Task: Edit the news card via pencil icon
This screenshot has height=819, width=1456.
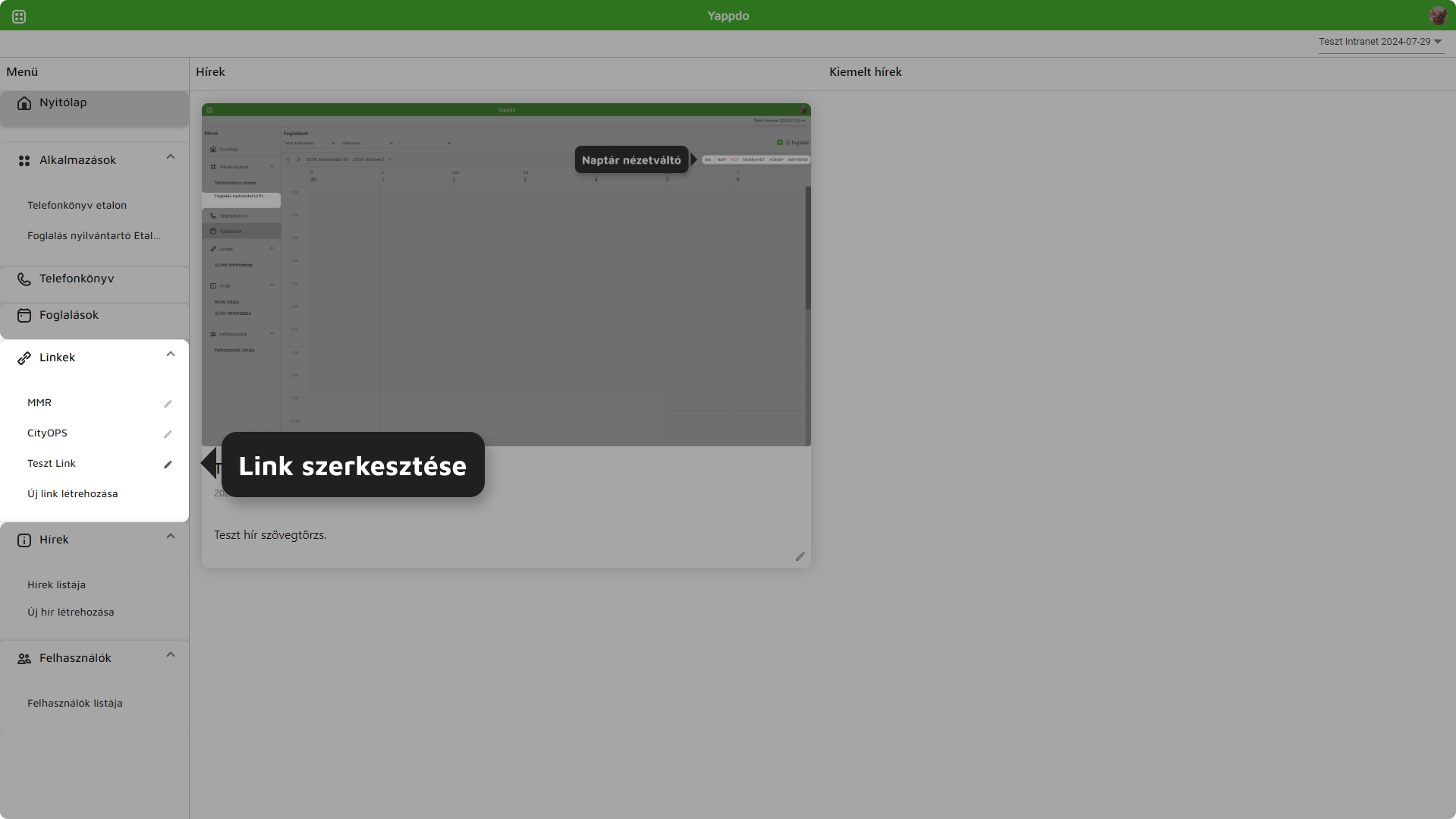Action: 800,556
